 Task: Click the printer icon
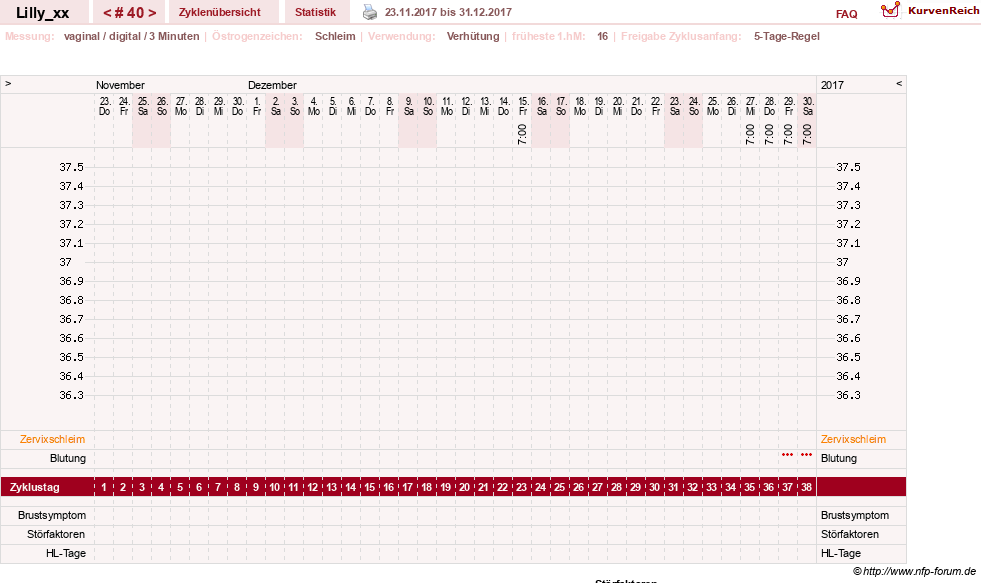(x=370, y=12)
